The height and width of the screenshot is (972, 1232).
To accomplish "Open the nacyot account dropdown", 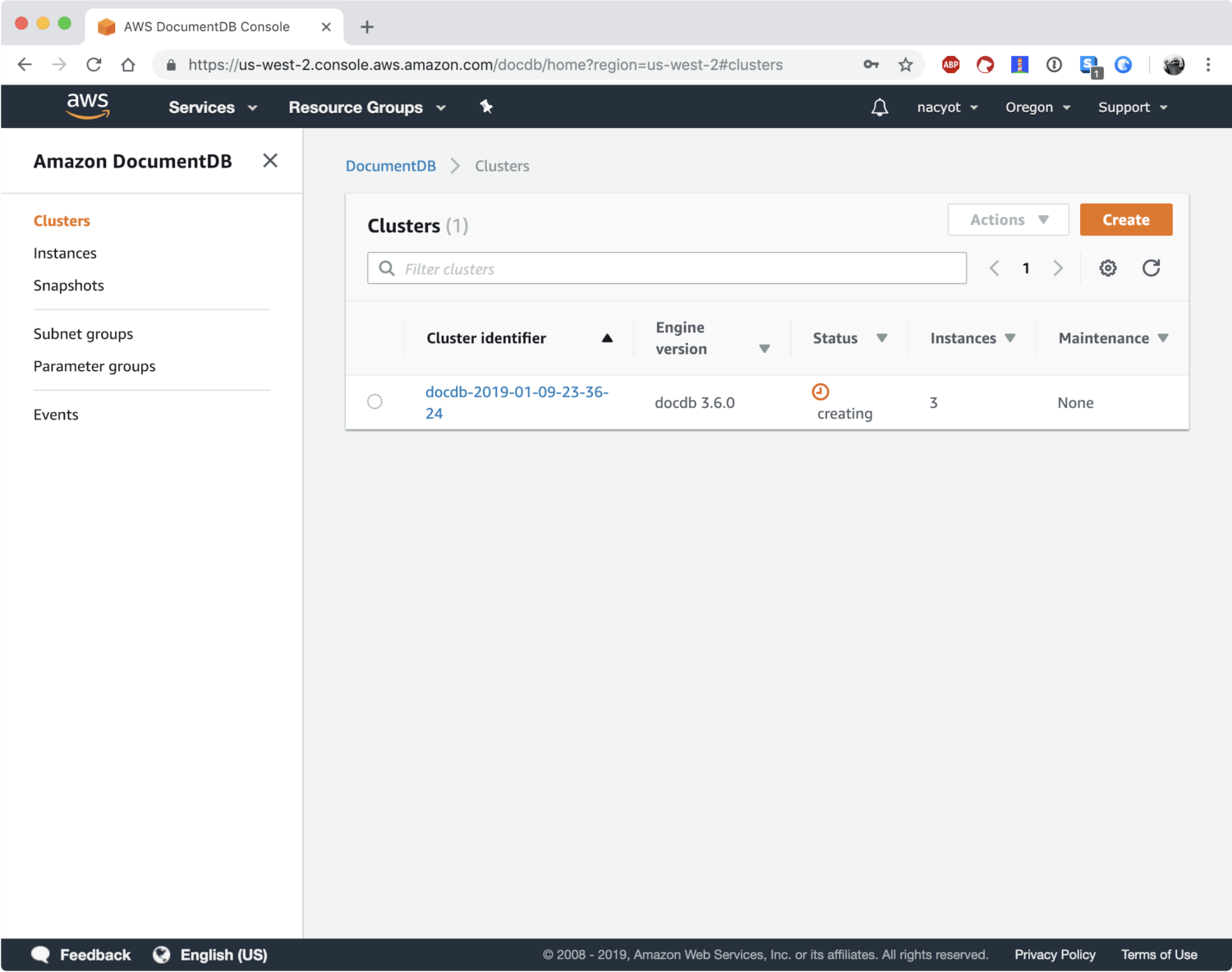I will click(947, 108).
